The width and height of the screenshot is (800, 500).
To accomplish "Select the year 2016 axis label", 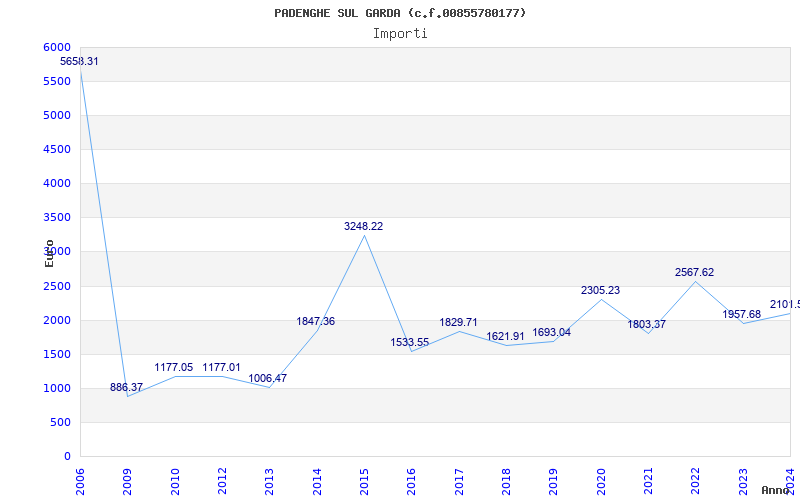I will pyautogui.click(x=412, y=481).
